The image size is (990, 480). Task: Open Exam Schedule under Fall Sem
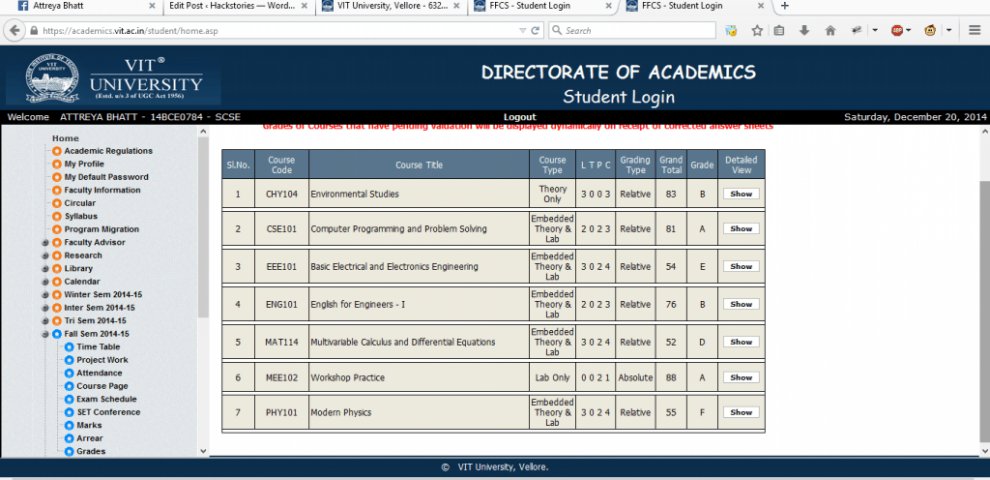(x=106, y=399)
